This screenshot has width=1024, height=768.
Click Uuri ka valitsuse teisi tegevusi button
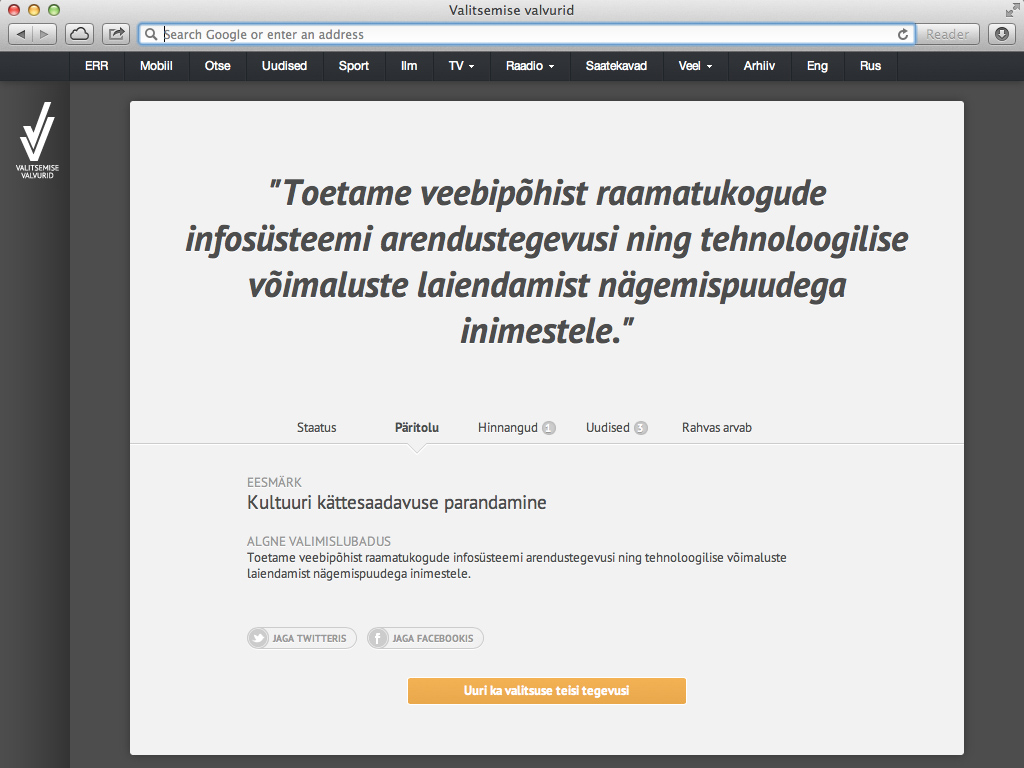[x=546, y=691]
